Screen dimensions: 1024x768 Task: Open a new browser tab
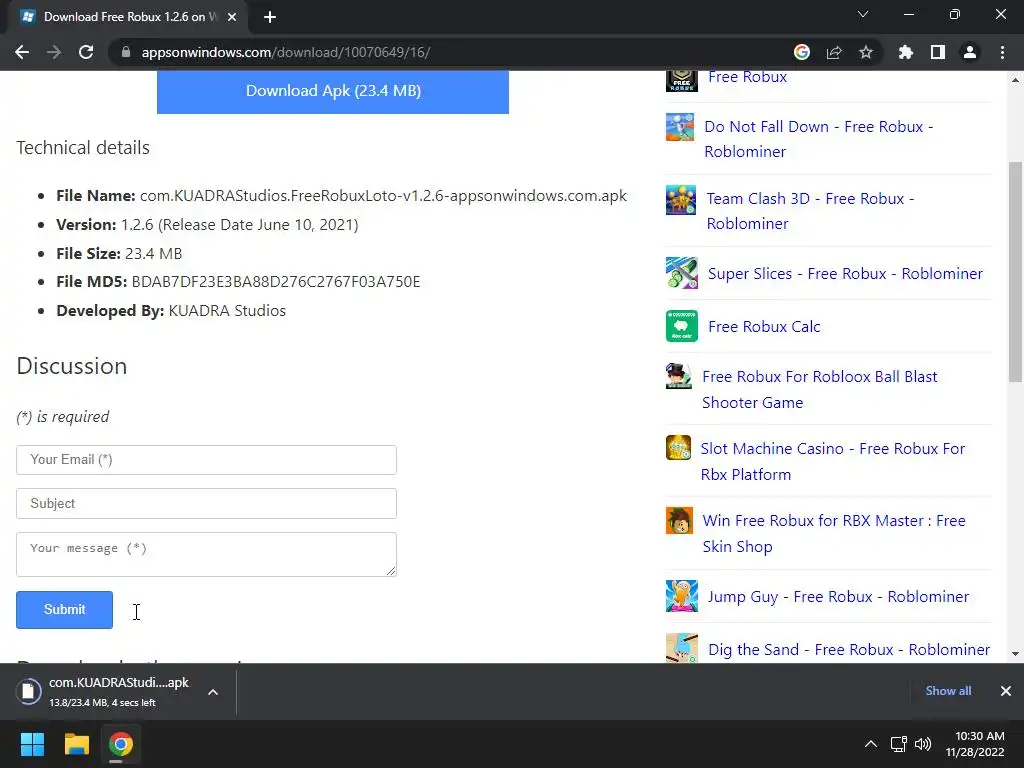click(x=270, y=17)
